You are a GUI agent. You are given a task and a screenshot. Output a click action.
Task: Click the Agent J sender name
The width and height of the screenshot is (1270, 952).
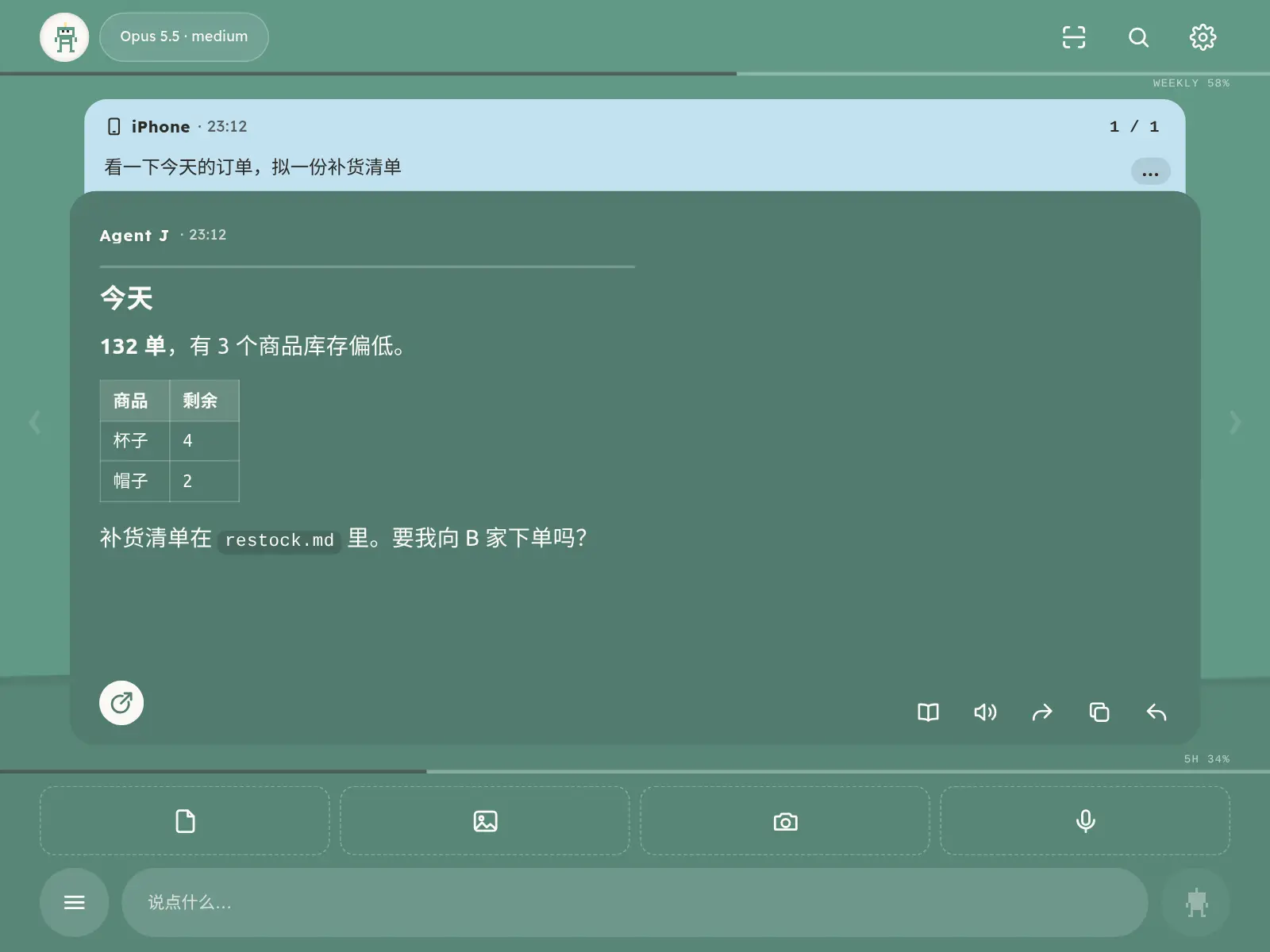(x=134, y=236)
